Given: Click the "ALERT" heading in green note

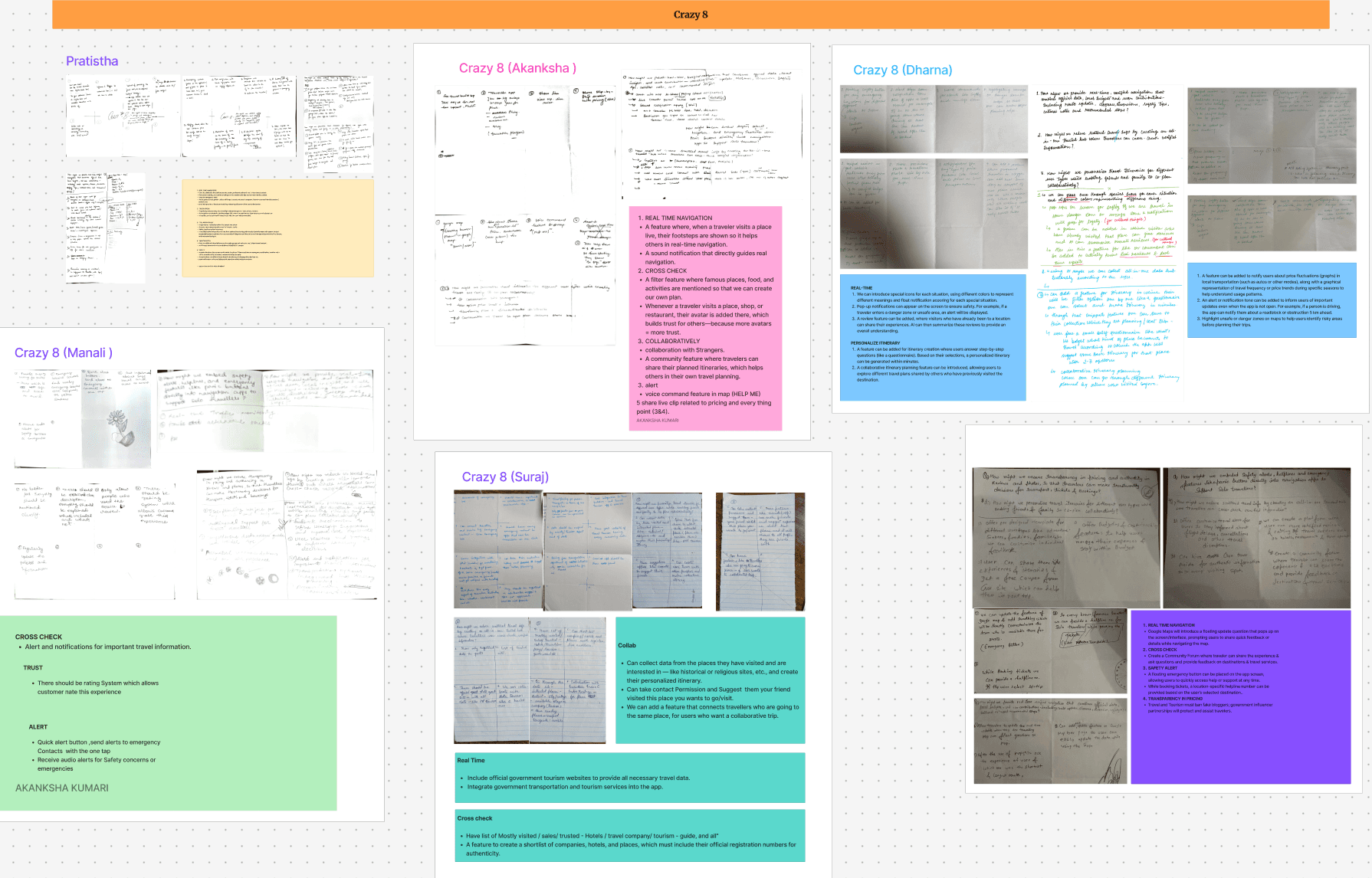Looking at the screenshot, I should pos(38,726).
